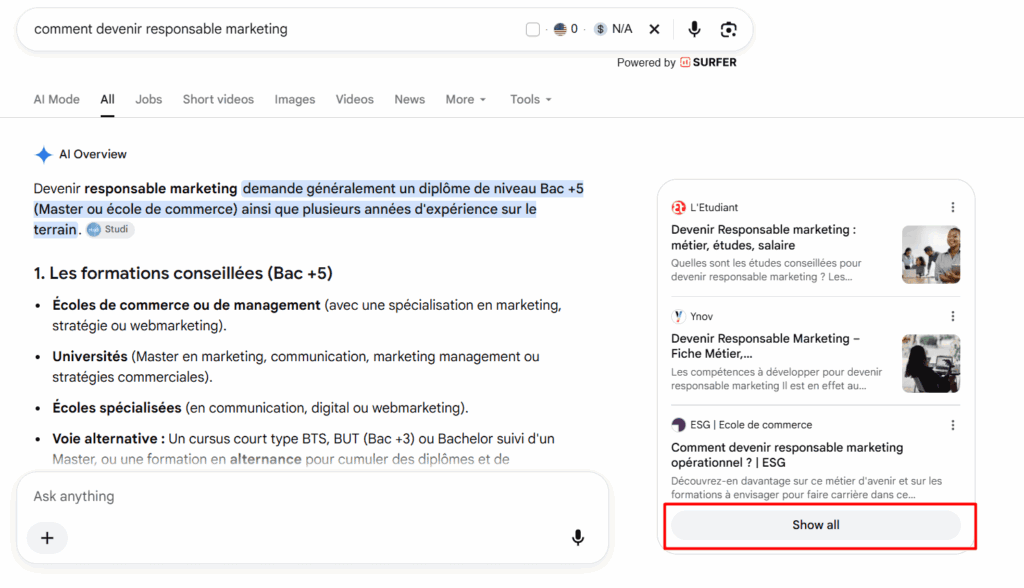Click the ESG Ecole de commerce favicon

tap(679, 425)
